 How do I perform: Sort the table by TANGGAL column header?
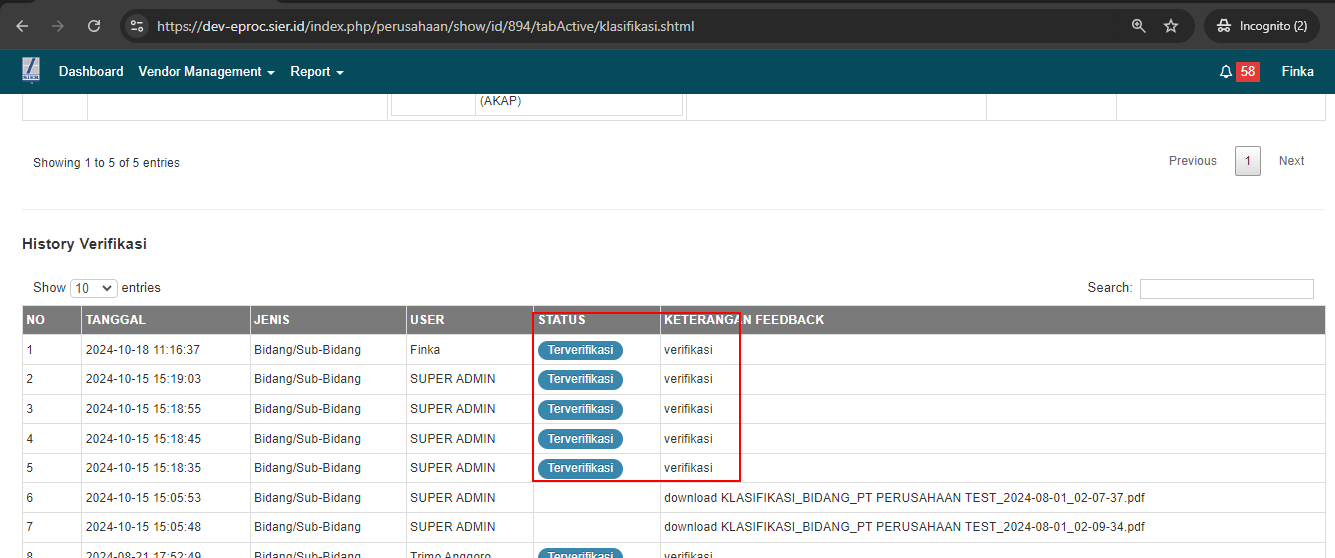pyautogui.click(x=116, y=320)
